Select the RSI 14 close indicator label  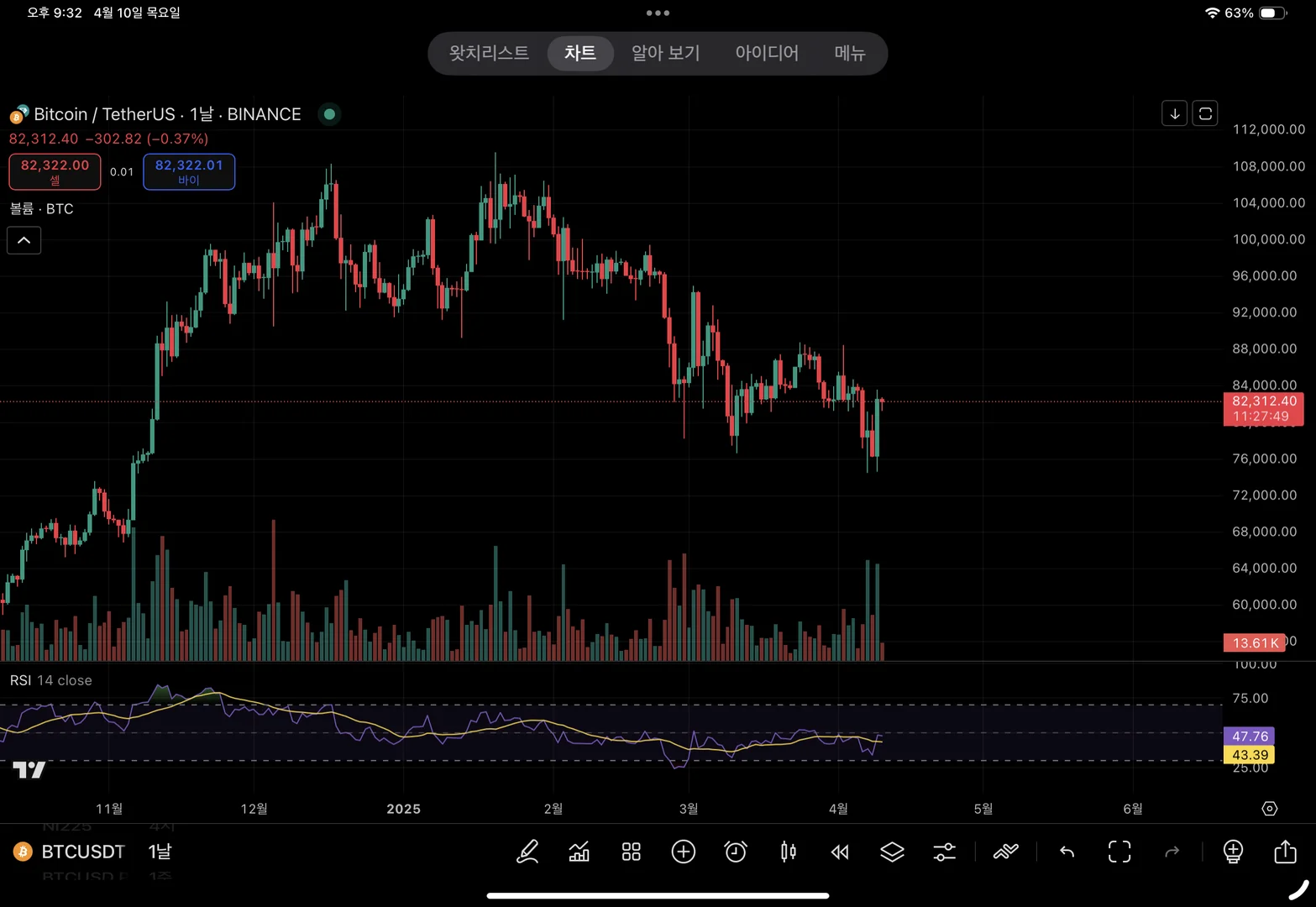tap(51, 680)
